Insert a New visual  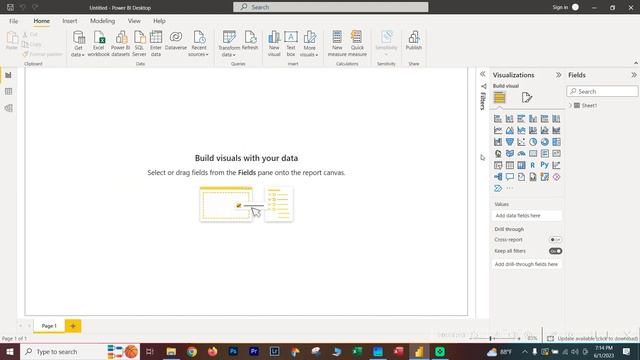pyautogui.click(x=274, y=44)
